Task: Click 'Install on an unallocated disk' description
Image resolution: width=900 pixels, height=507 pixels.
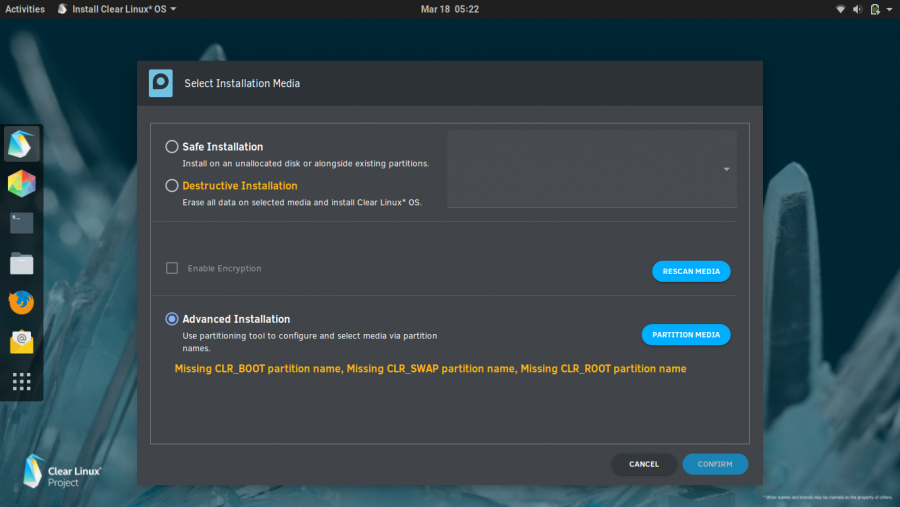Action: tap(305, 164)
